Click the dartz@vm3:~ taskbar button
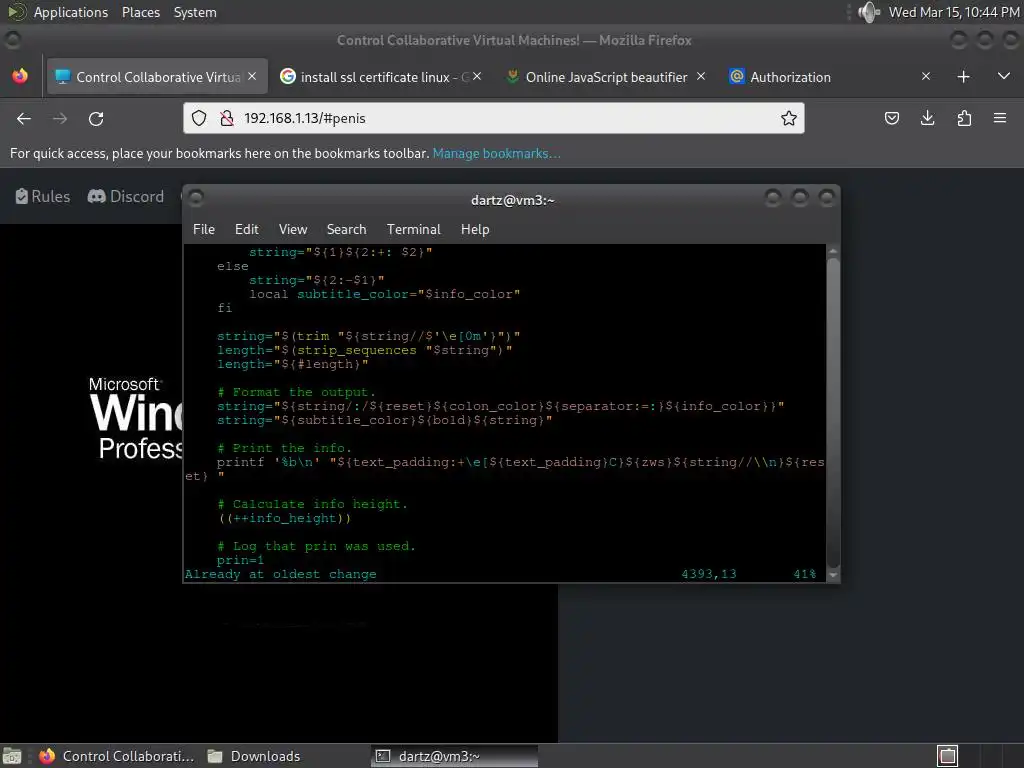Image resolution: width=1024 pixels, height=768 pixels. 455,756
